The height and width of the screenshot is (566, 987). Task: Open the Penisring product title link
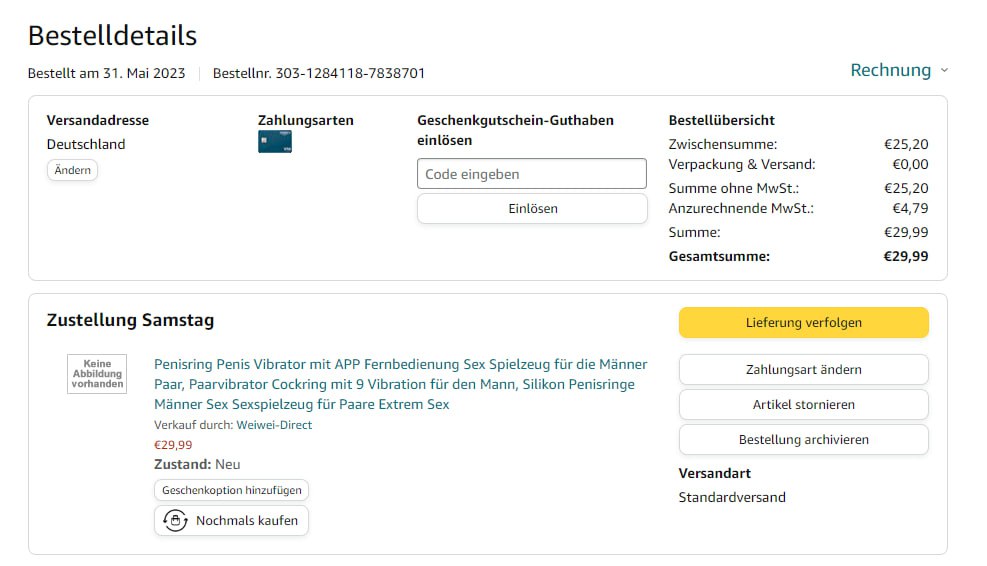click(x=400, y=384)
